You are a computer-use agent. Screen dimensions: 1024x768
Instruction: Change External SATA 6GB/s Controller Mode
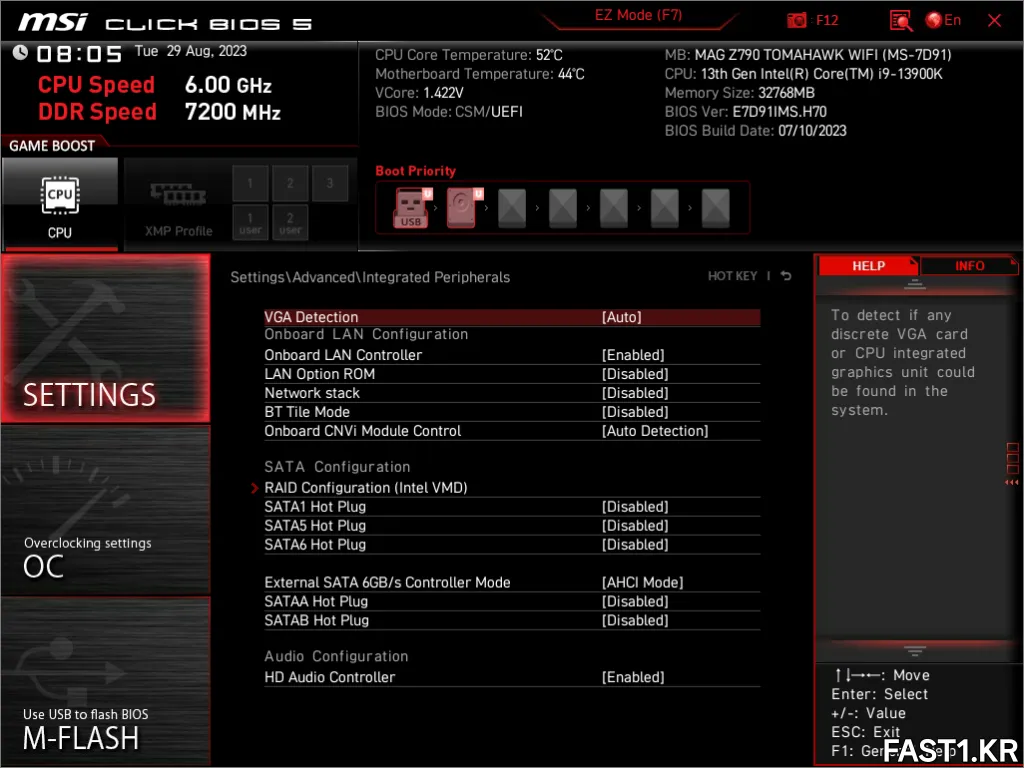[x=512, y=583]
